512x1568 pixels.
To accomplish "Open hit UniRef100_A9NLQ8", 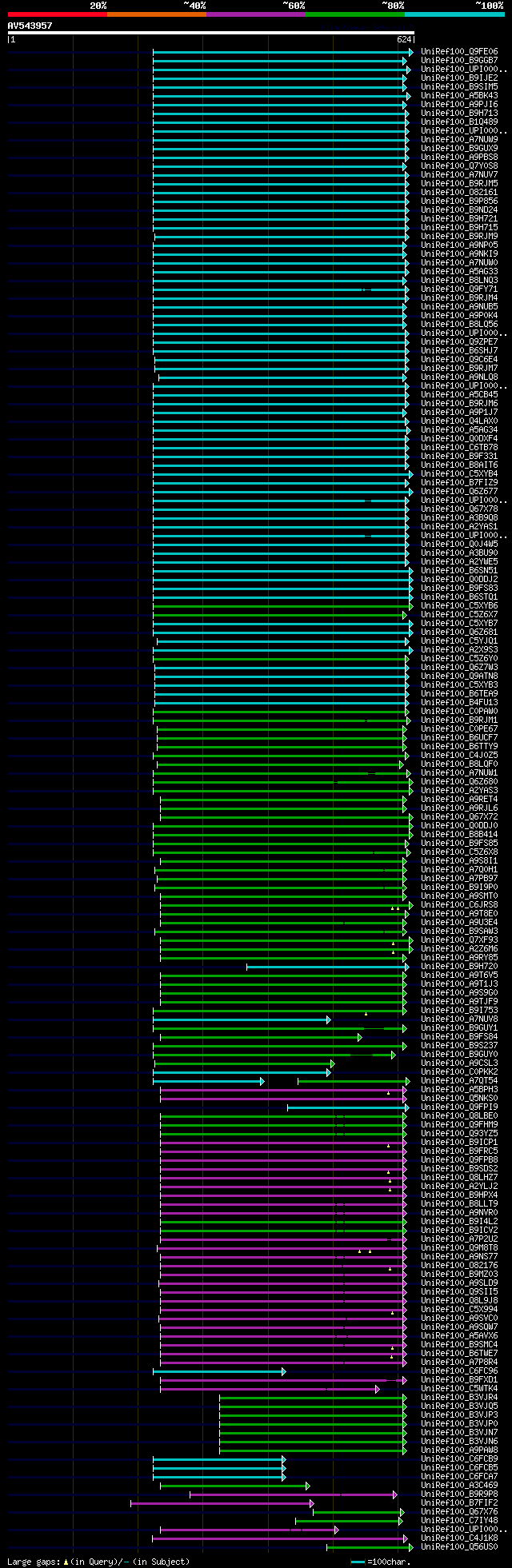I will tap(459, 377).
